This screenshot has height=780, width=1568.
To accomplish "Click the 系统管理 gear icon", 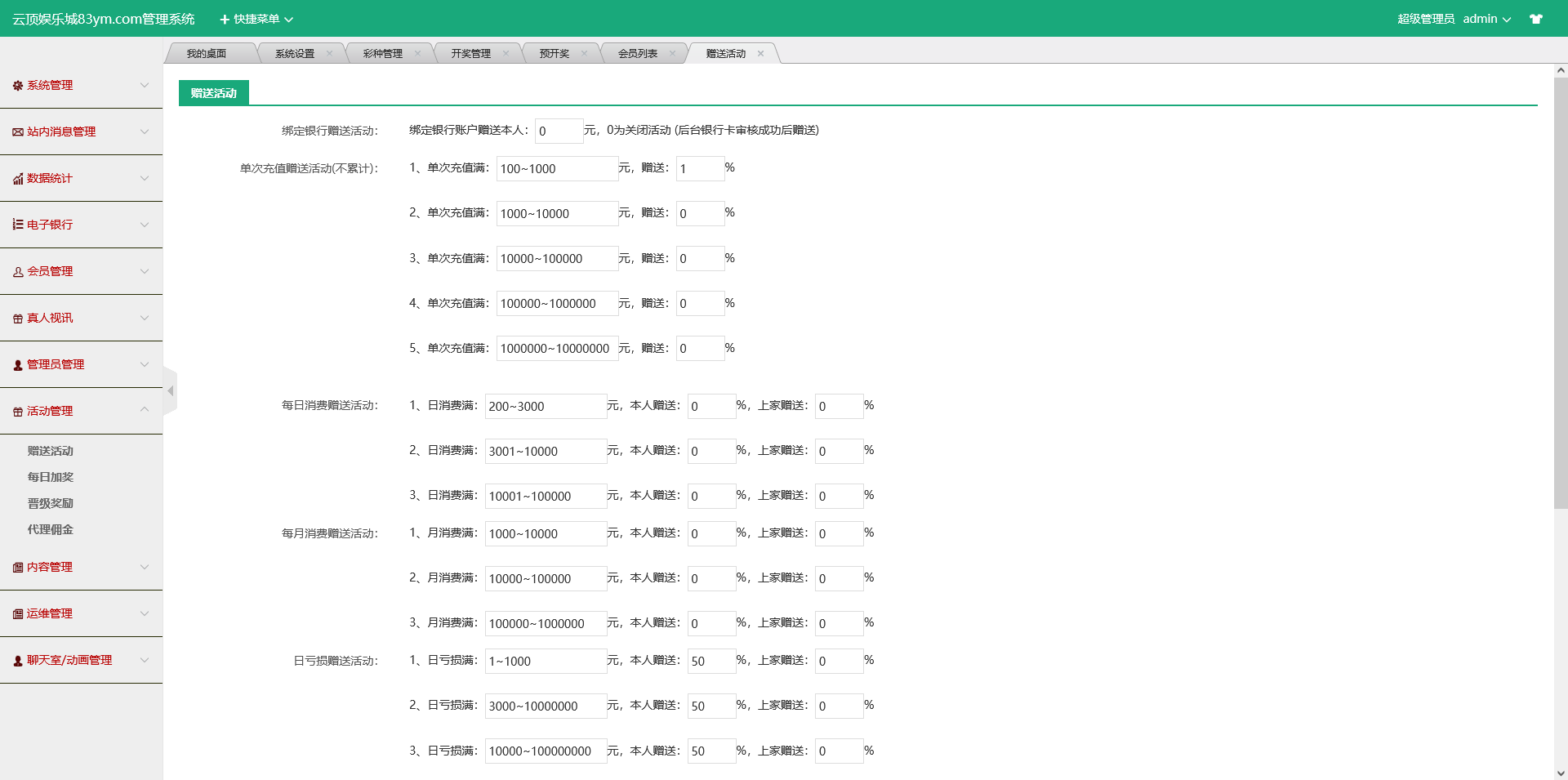I will (17, 86).
